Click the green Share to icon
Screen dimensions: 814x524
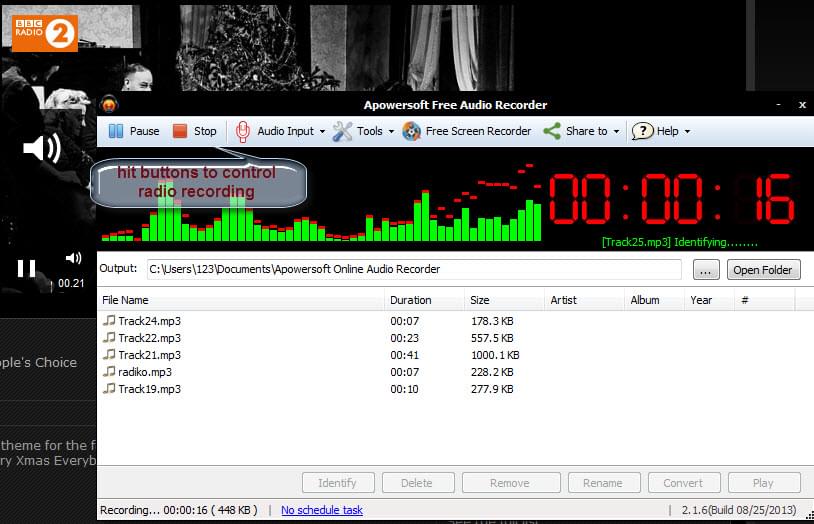tap(552, 131)
